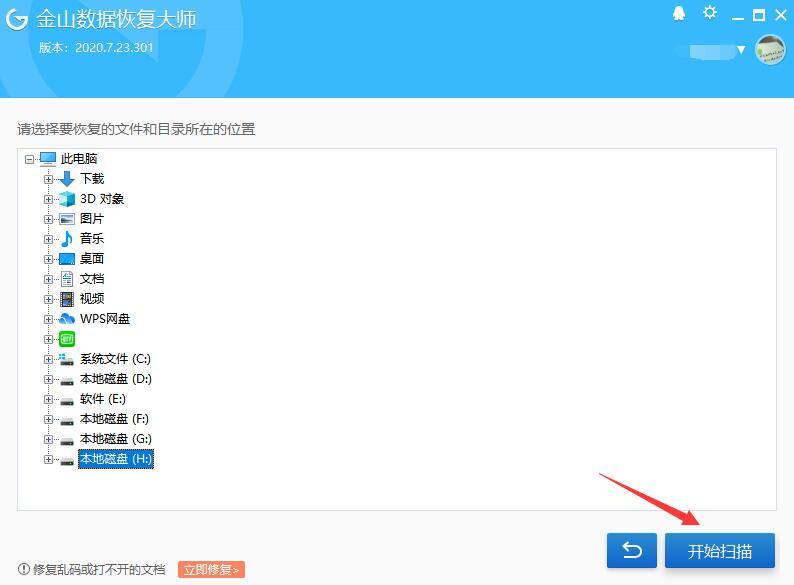The image size is (794, 585).
Task: Select the 桌面 label
Action: point(92,259)
